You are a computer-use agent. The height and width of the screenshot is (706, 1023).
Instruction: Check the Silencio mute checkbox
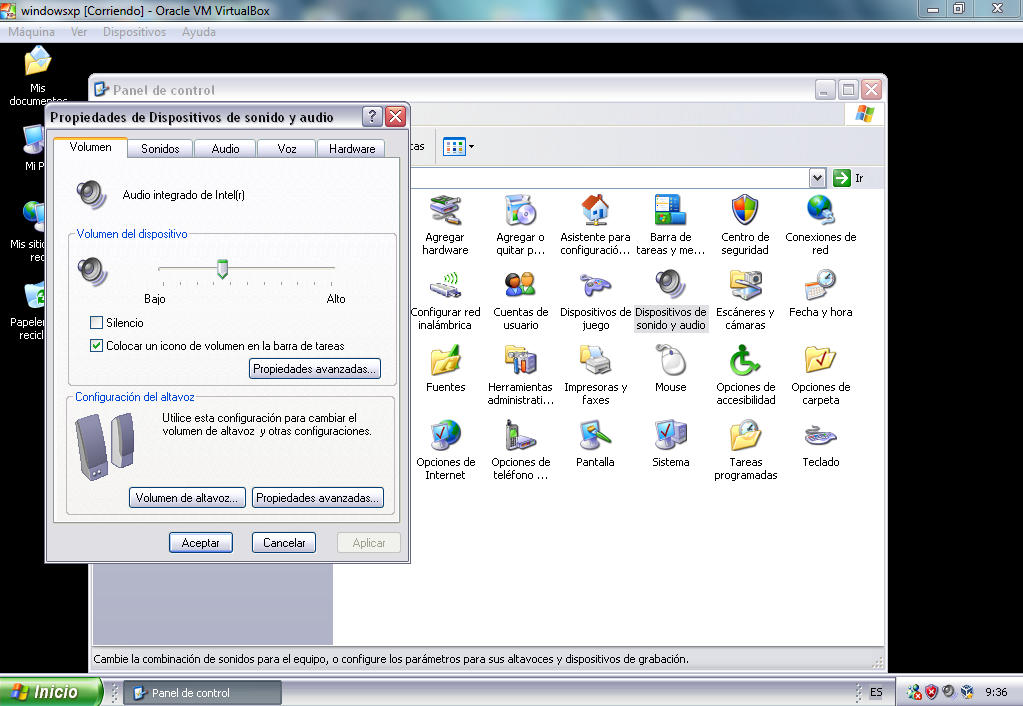click(x=97, y=322)
